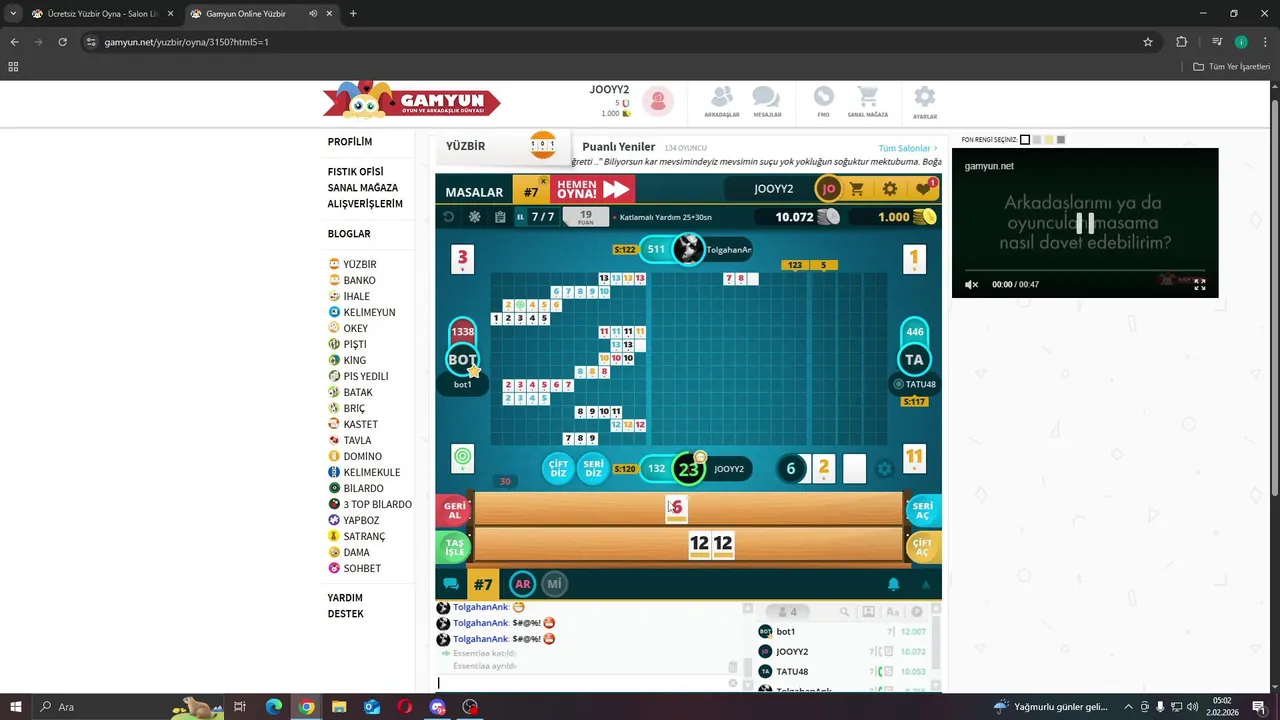1280x720 pixels.
Task: Select the #7 tab in bottom chat bar
Action: coord(483,584)
